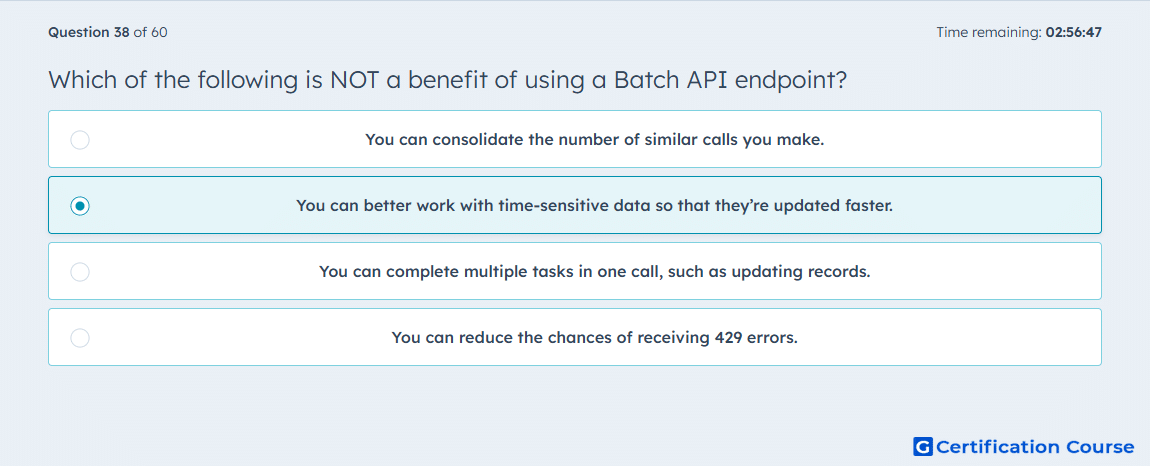Image resolution: width=1150 pixels, height=466 pixels.
Task: Click the G logo icon beside Certification Course
Action: [923, 447]
